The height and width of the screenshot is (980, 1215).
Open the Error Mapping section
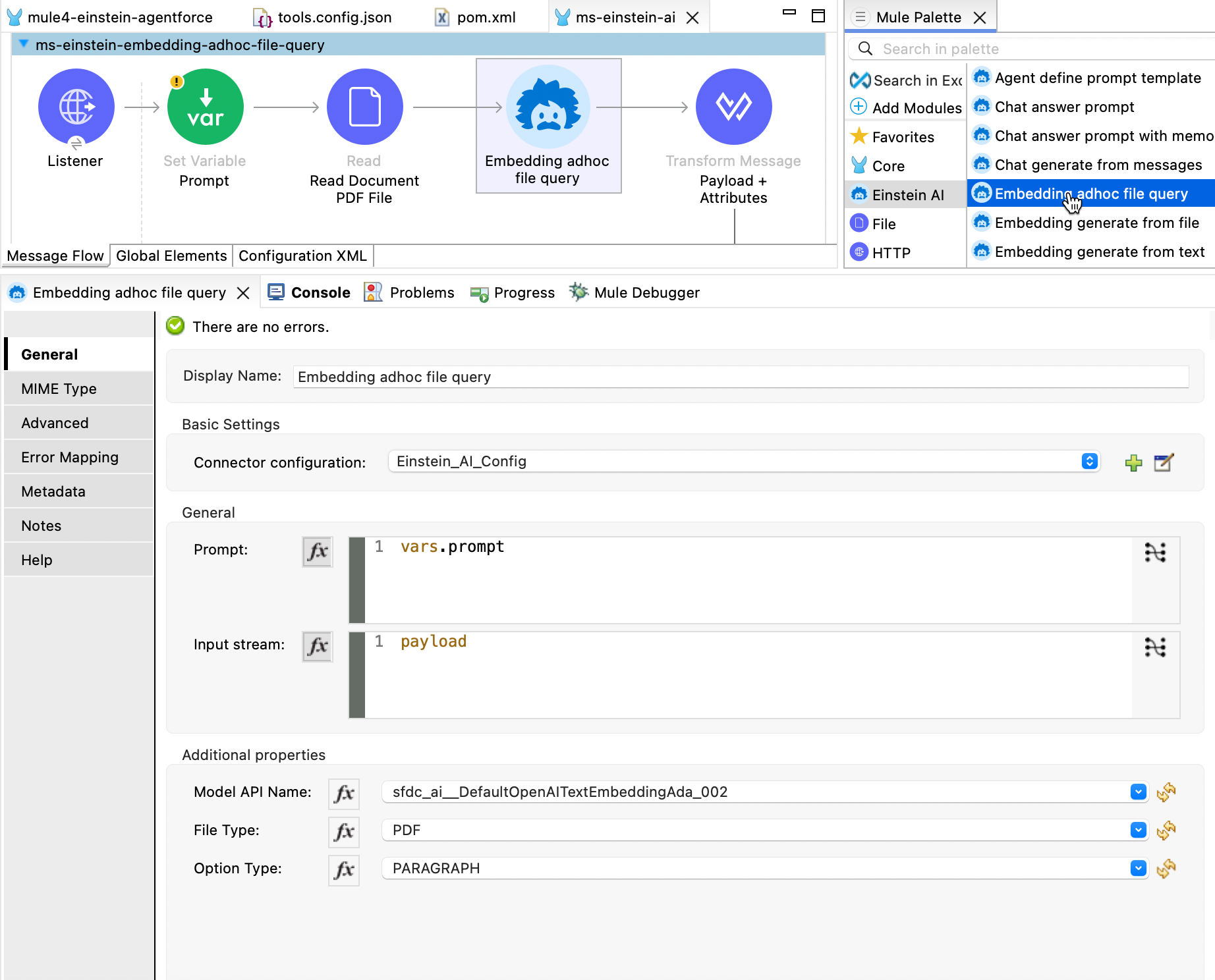click(79, 457)
